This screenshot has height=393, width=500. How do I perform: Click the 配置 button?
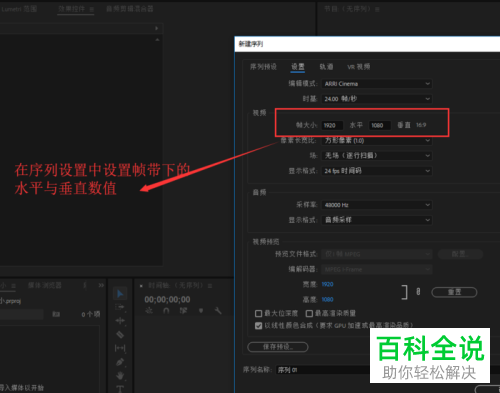click(460, 254)
